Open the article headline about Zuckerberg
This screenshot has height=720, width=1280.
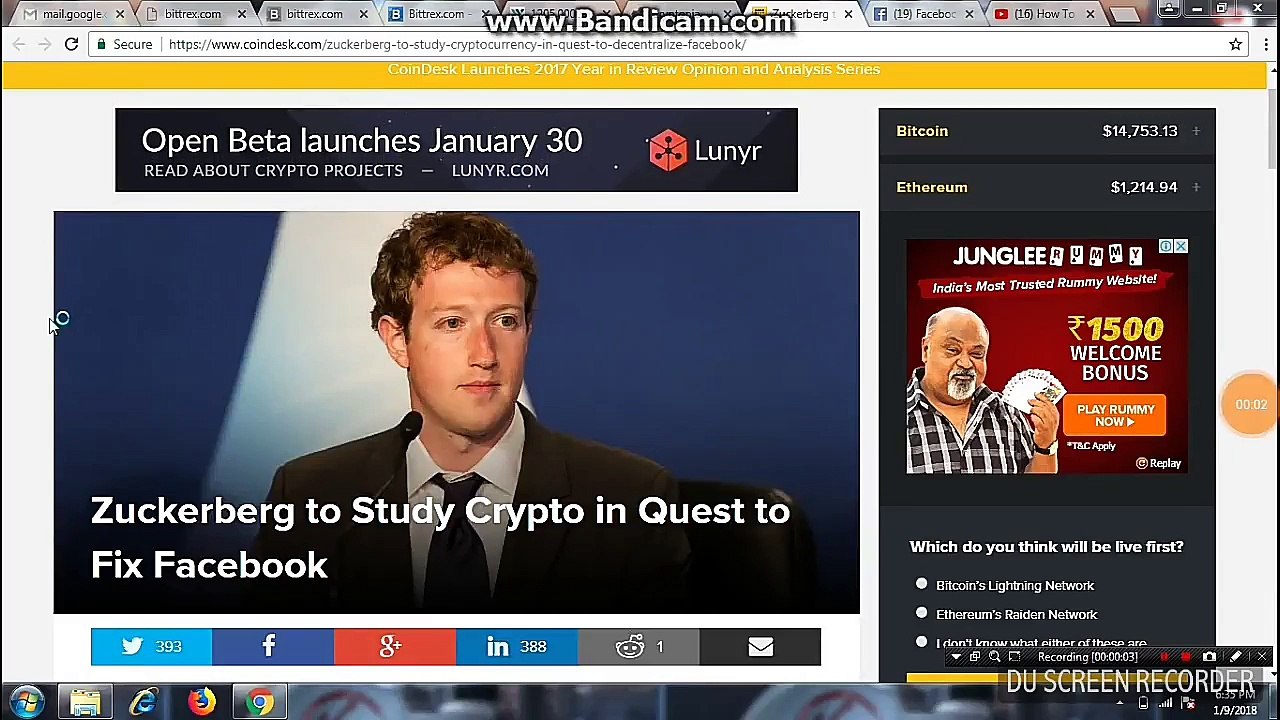[x=440, y=538]
